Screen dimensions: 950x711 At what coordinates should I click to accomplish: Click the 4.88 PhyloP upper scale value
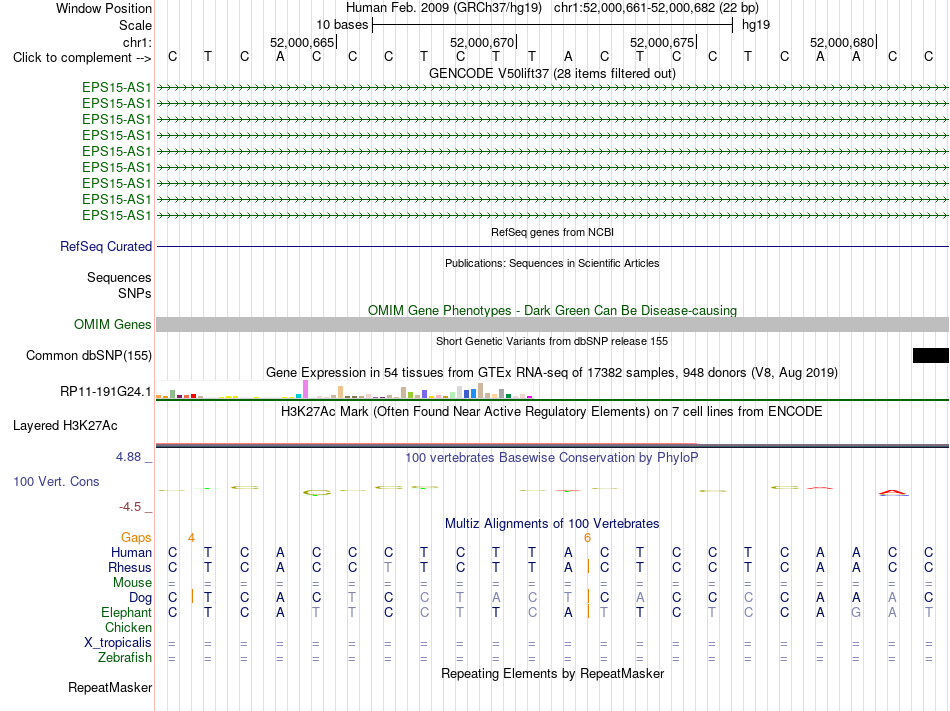(128, 457)
